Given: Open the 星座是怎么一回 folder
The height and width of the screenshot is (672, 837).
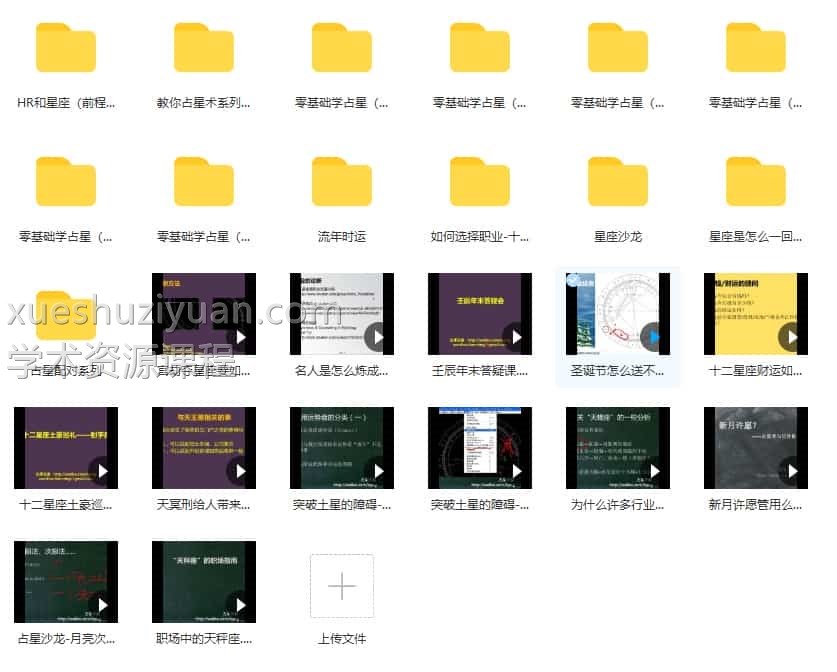Looking at the screenshot, I should 755,183.
